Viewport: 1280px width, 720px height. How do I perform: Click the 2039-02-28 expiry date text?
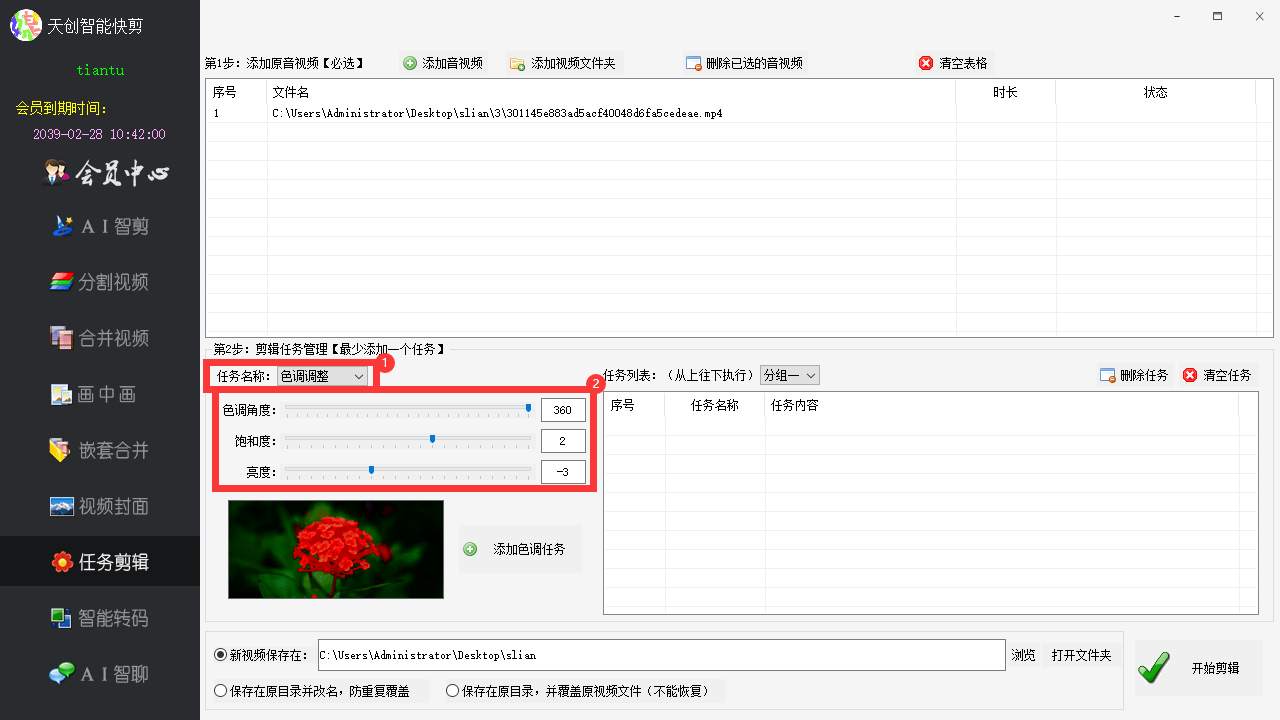(99, 134)
